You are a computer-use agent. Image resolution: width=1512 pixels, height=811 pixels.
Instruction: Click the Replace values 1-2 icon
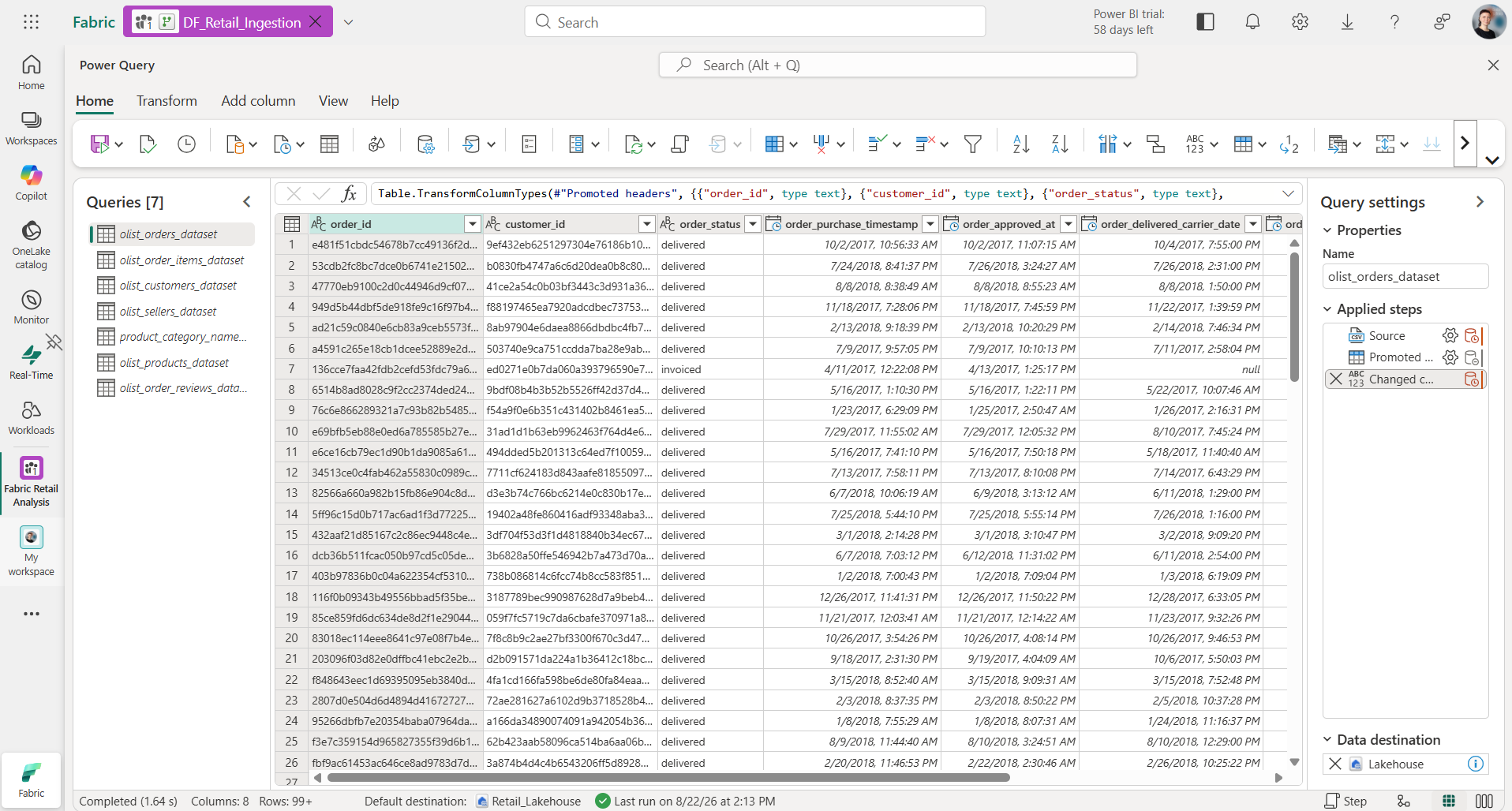pos(1289,144)
